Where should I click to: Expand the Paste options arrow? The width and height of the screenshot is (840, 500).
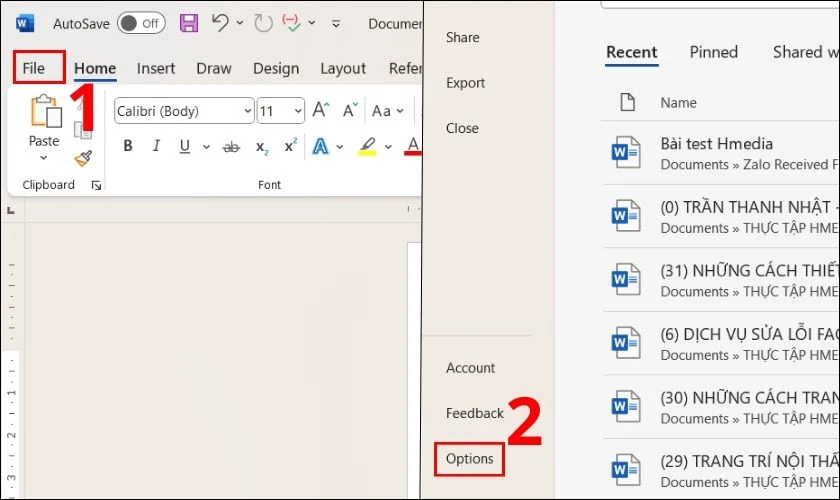43,158
